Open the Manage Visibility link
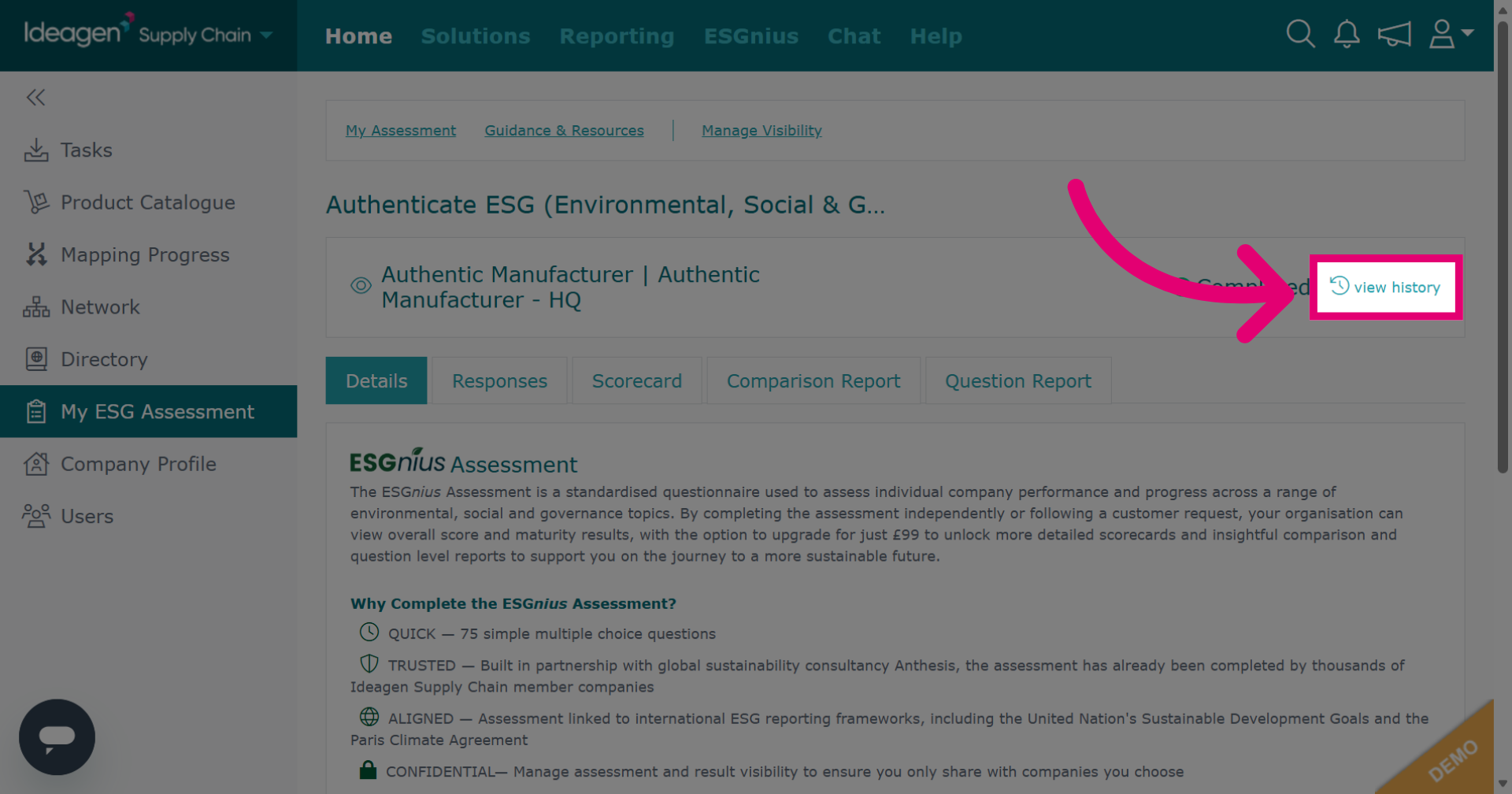The image size is (1512, 794). point(762,131)
